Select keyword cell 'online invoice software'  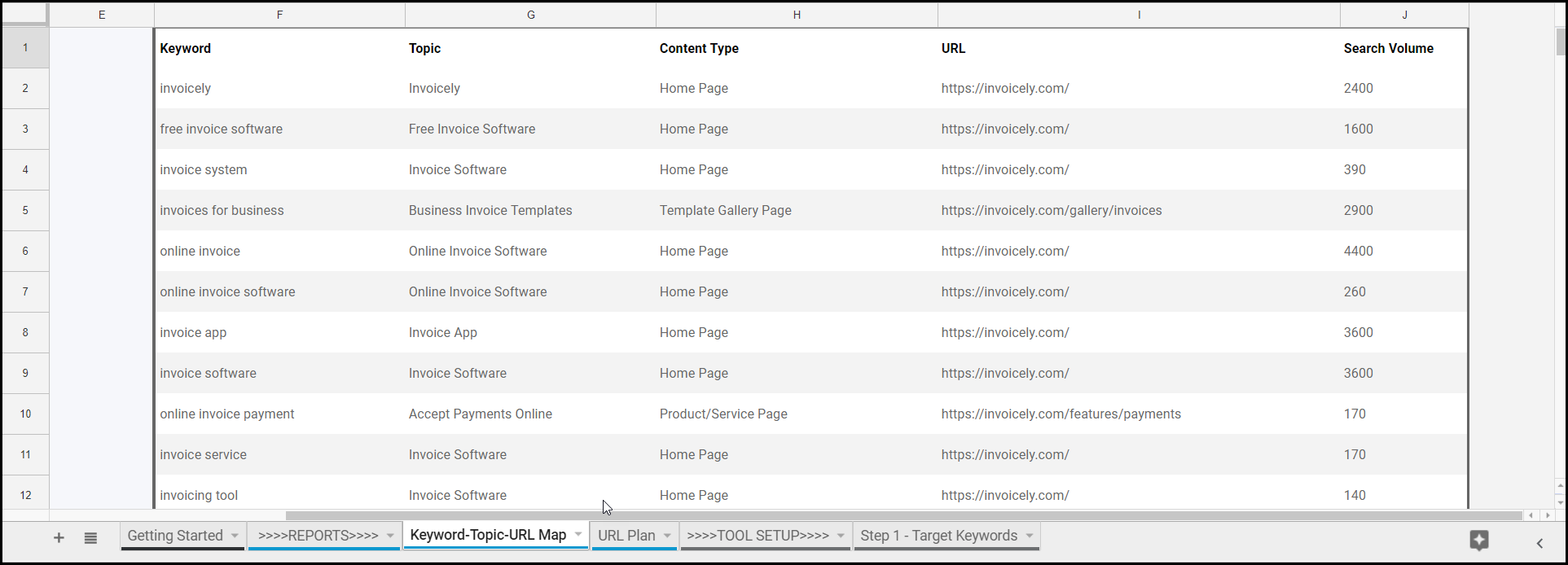pos(279,292)
